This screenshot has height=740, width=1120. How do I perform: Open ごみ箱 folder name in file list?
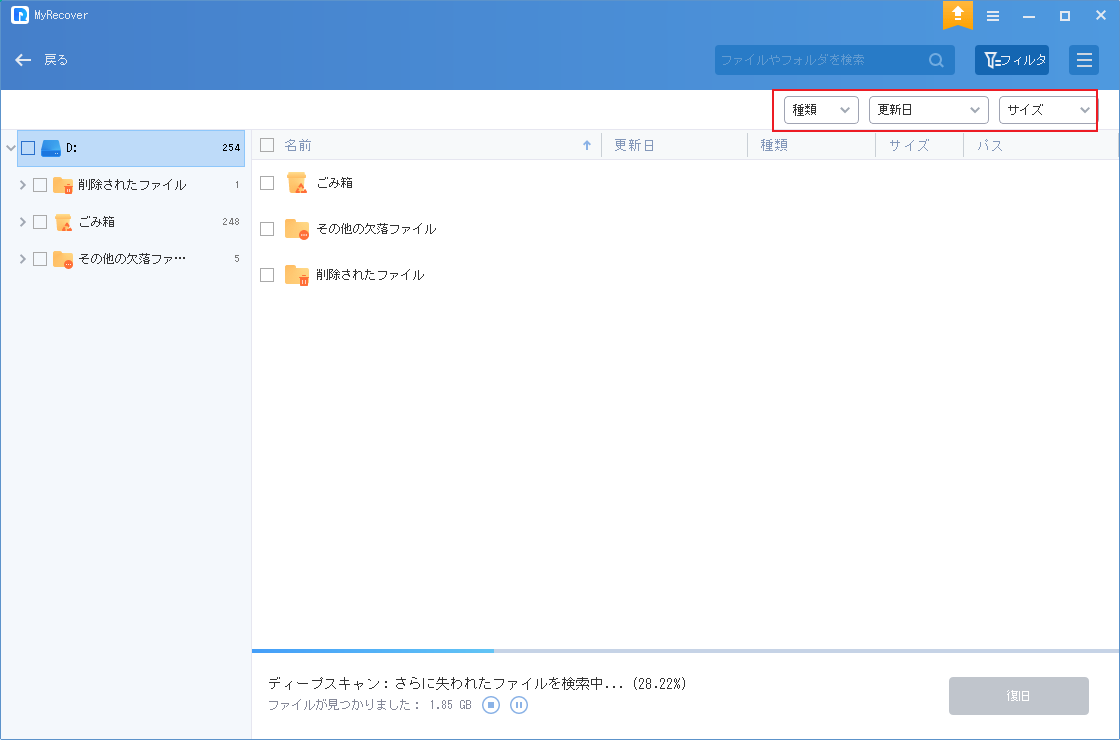click(334, 183)
